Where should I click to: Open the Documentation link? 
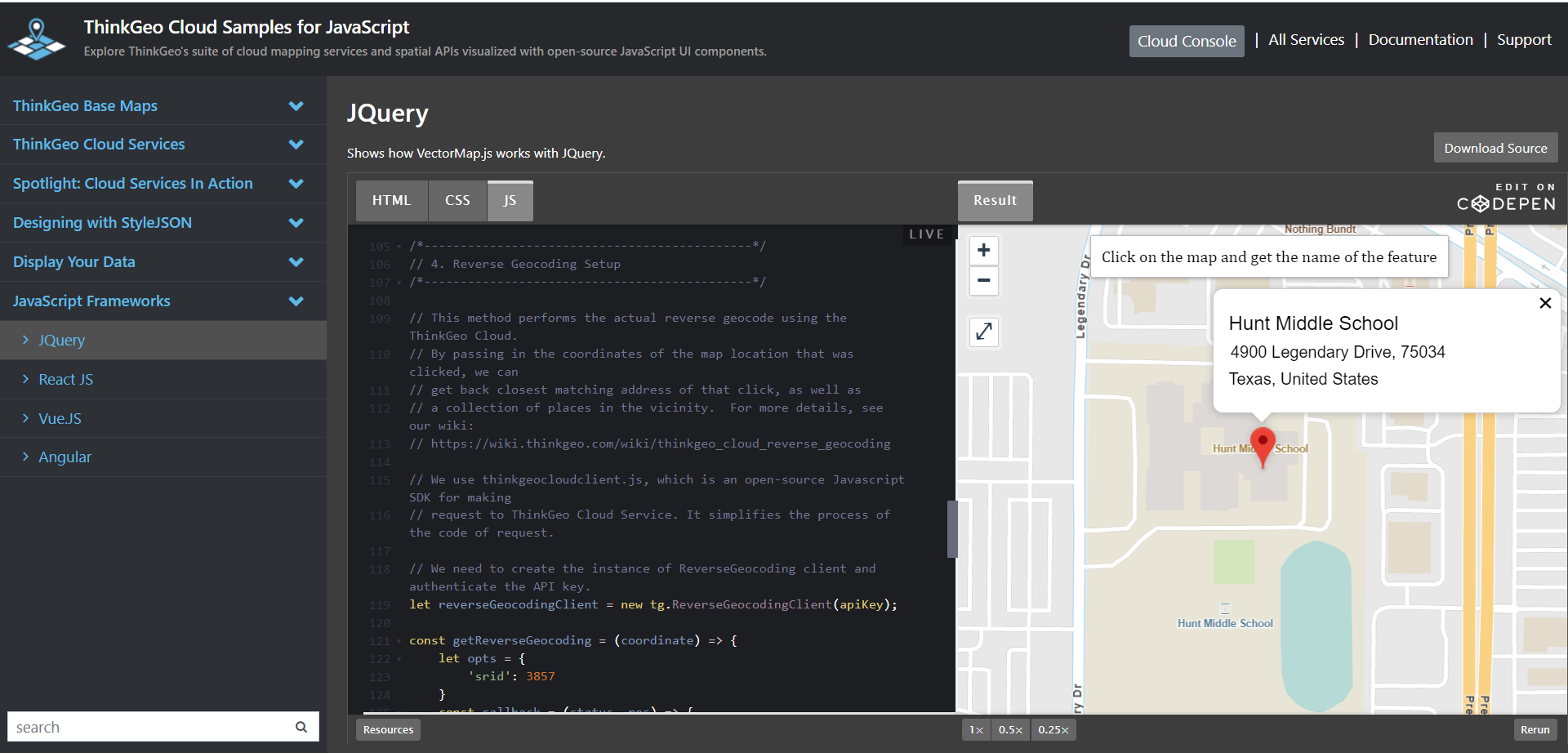[x=1420, y=40]
